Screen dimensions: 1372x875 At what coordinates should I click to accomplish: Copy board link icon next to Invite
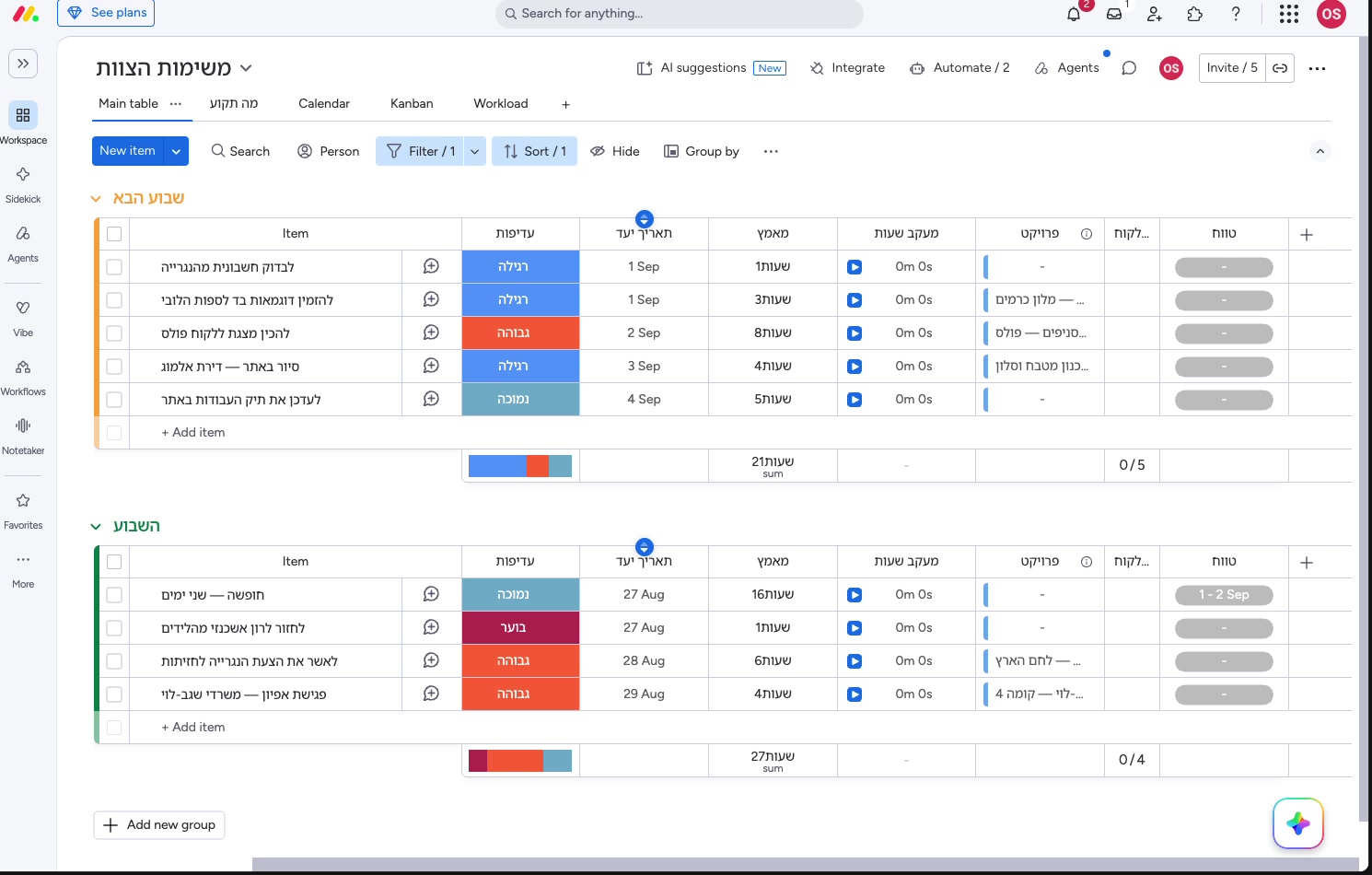click(1280, 68)
